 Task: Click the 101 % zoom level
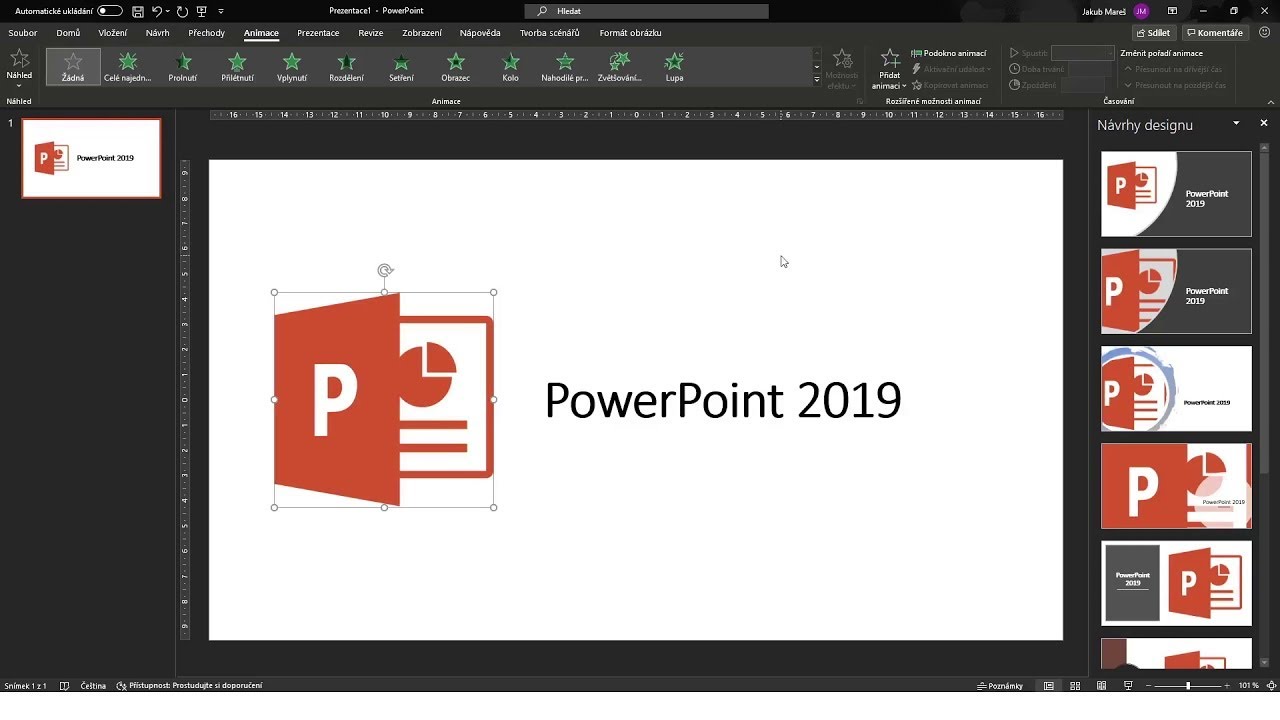(1248, 686)
